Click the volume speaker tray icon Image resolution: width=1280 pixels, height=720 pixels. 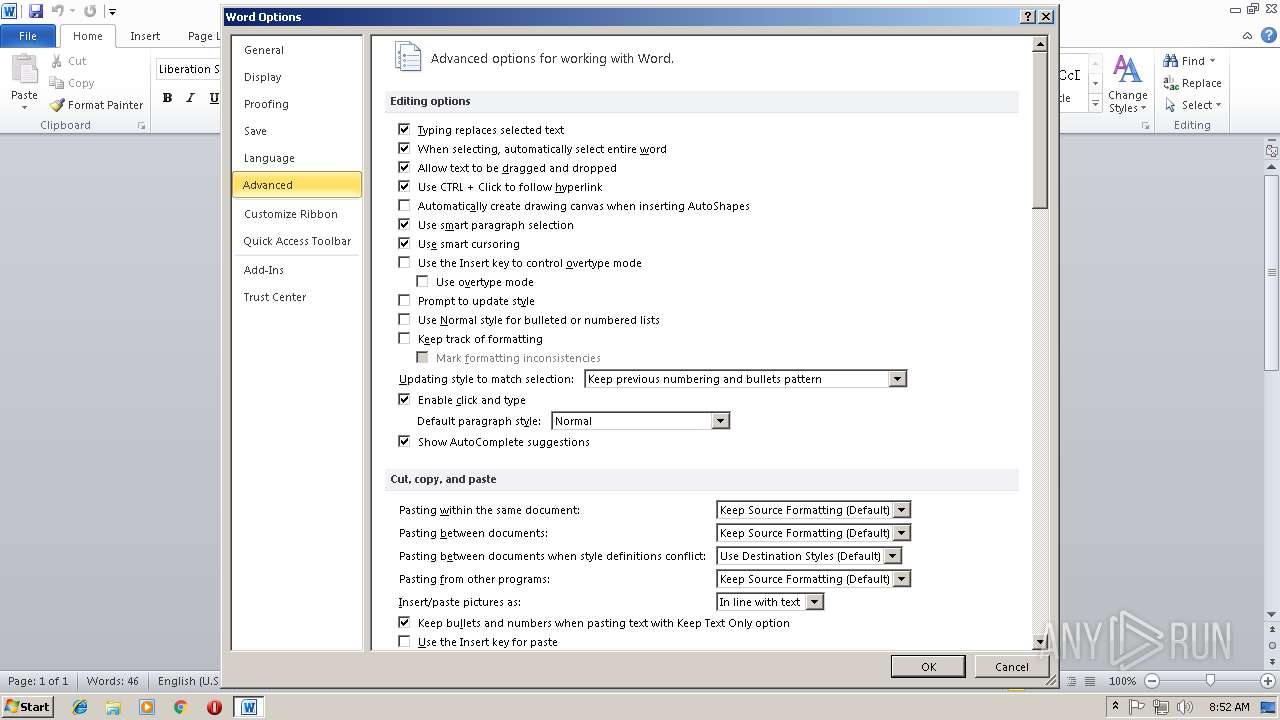coord(1184,707)
